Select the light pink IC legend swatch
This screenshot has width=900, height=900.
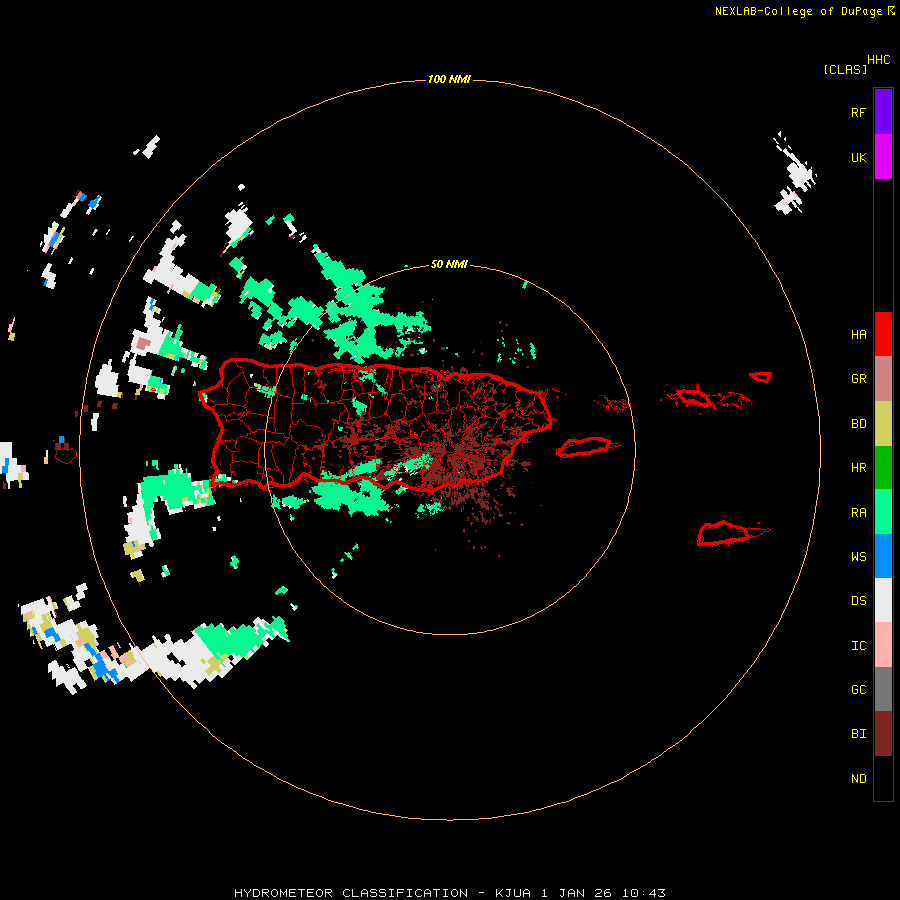click(883, 645)
